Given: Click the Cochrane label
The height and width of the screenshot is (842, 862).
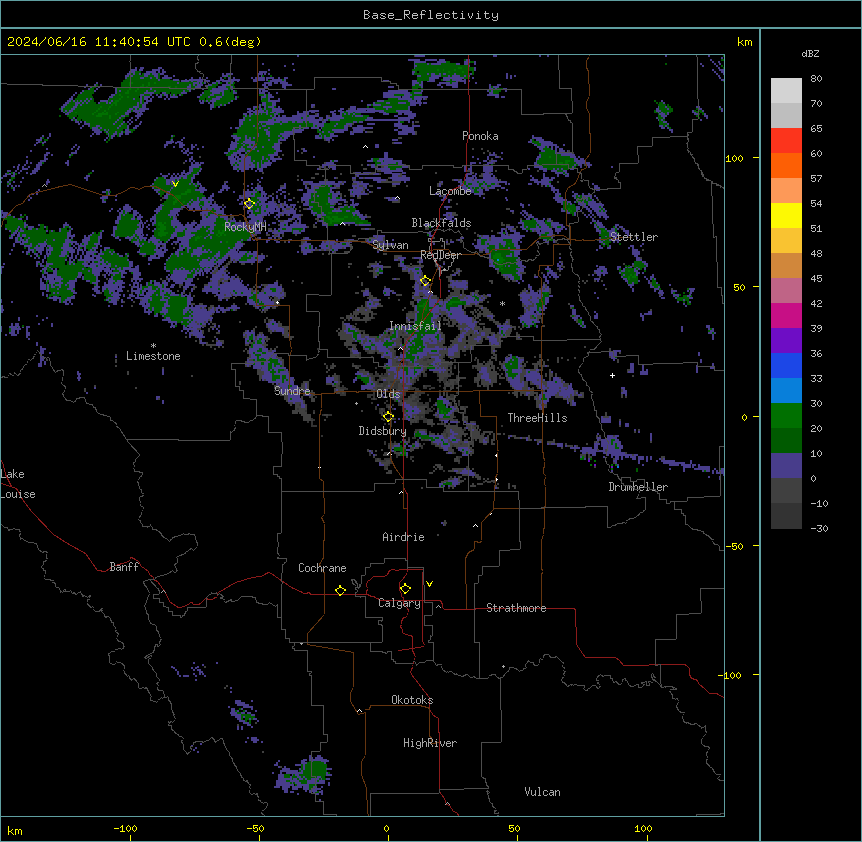Looking at the screenshot, I should (322, 568).
